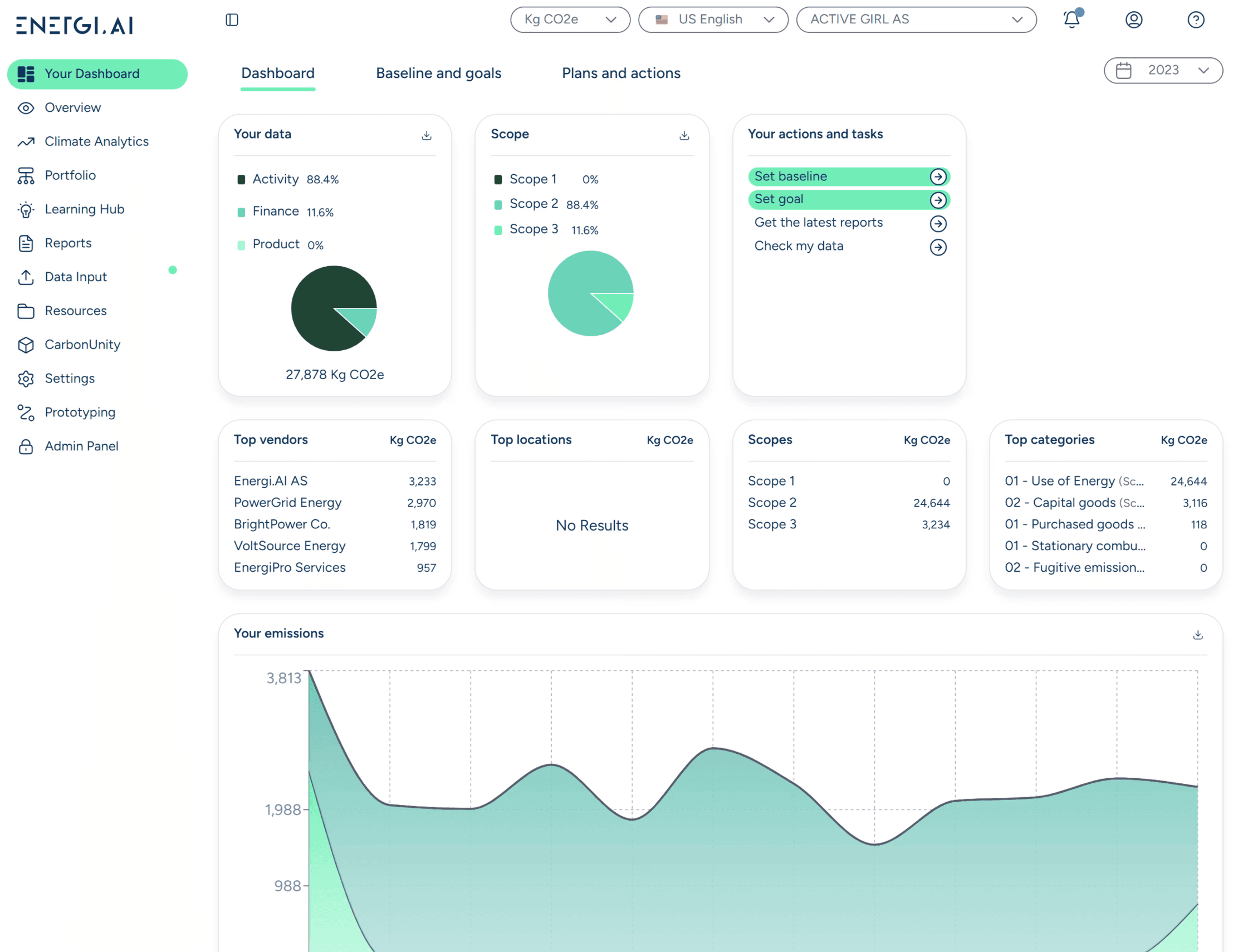This screenshot has width=1243, height=952.
Task: Toggle the Product legend entry
Action: [x=276, y=244]
